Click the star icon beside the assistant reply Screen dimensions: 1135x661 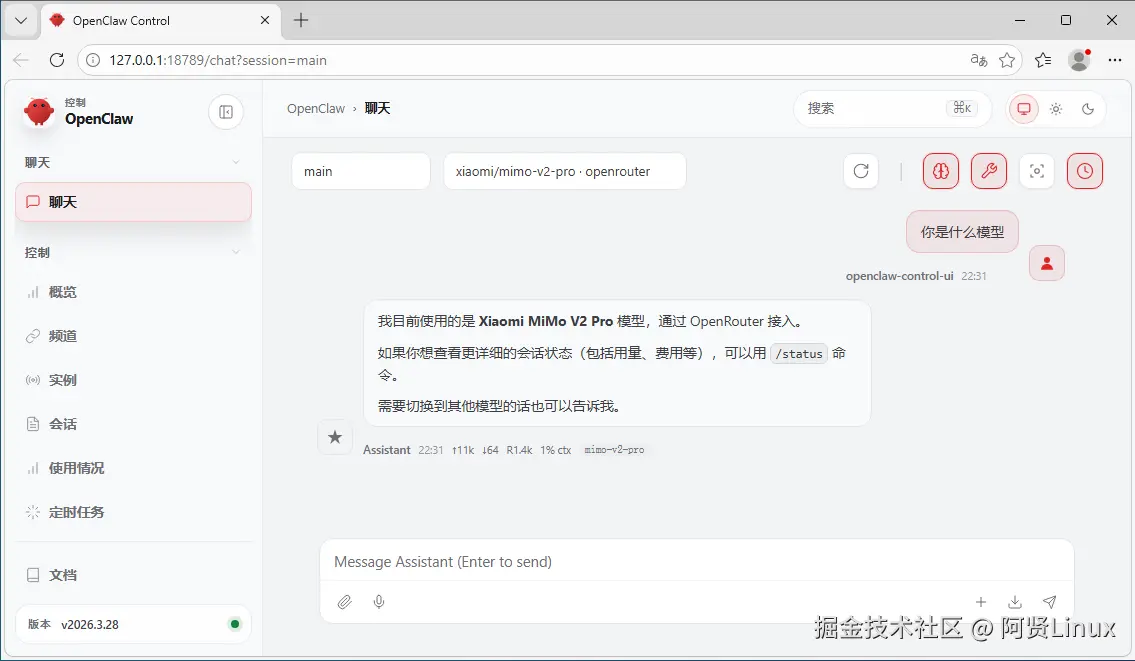click(x=334, y=437)
